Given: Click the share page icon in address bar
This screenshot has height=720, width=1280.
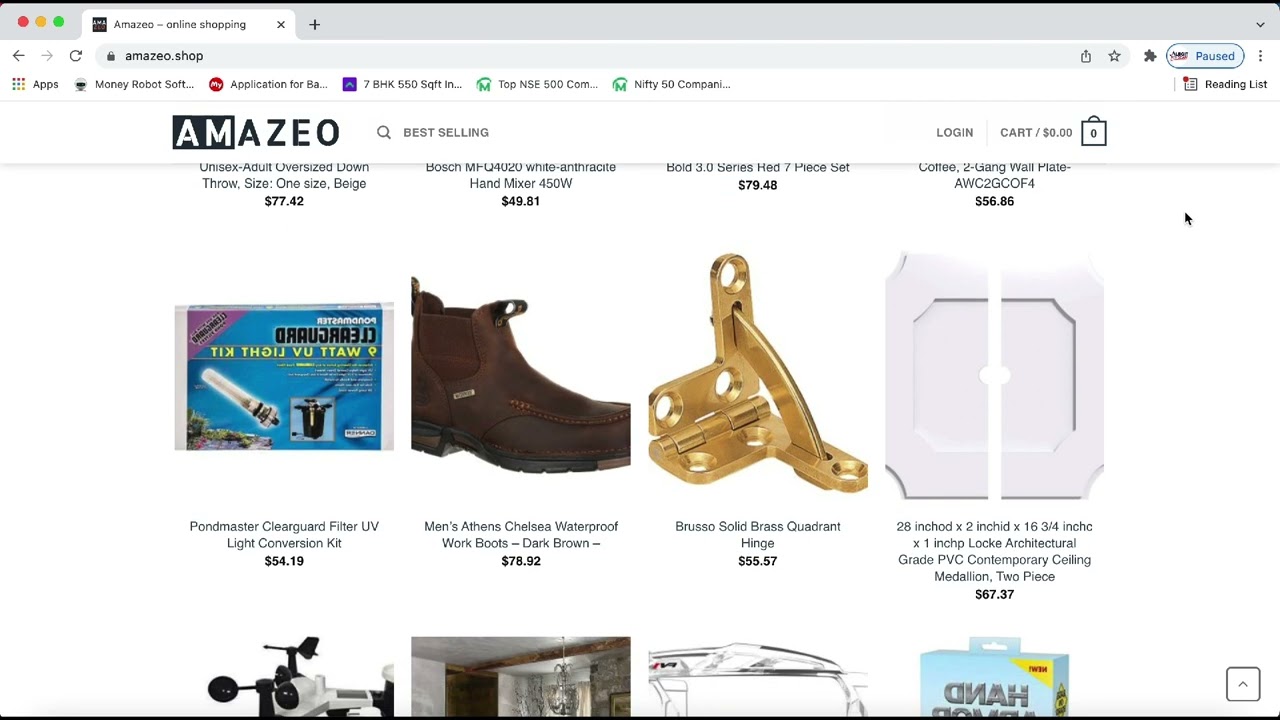Looking at the screenshot, I should [x=1086, y=56].
